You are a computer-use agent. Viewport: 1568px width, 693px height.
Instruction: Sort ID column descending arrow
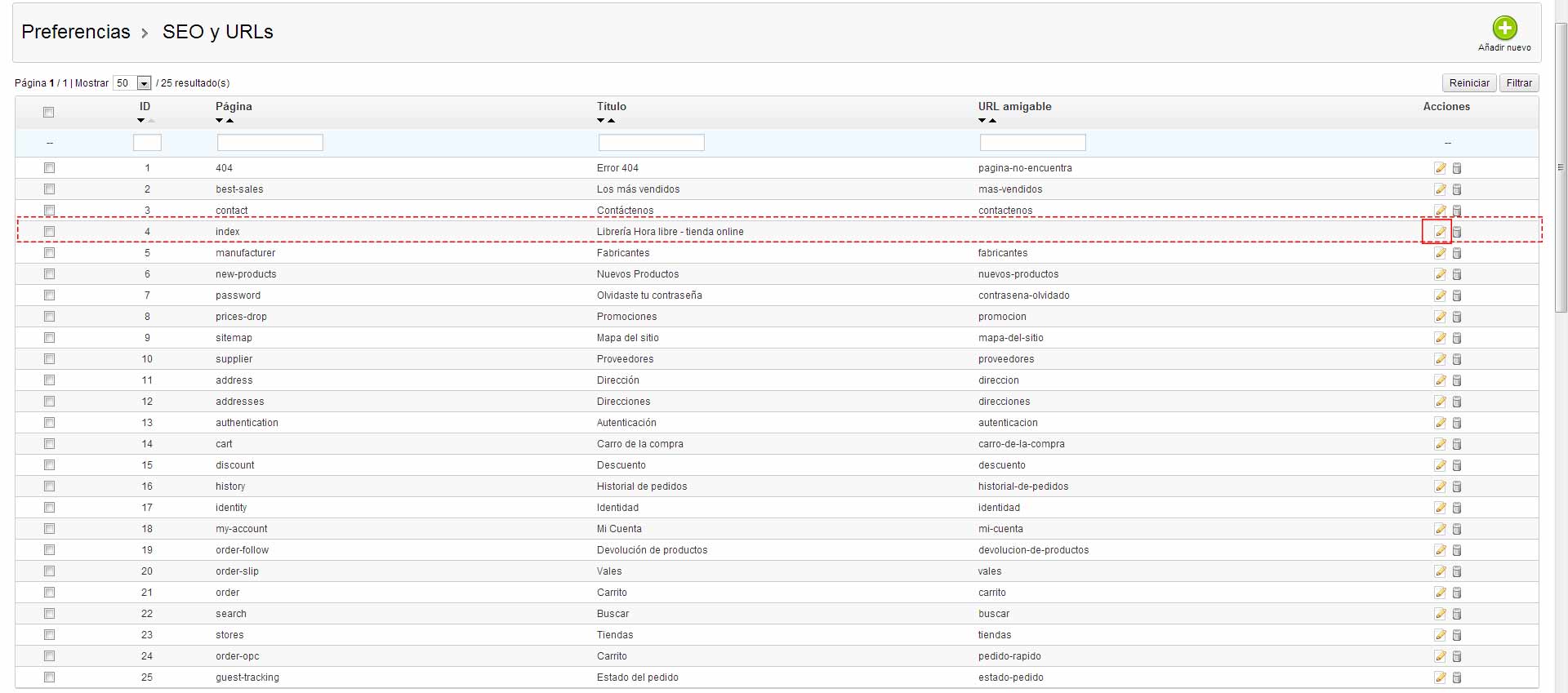click(x=140, y=121)
